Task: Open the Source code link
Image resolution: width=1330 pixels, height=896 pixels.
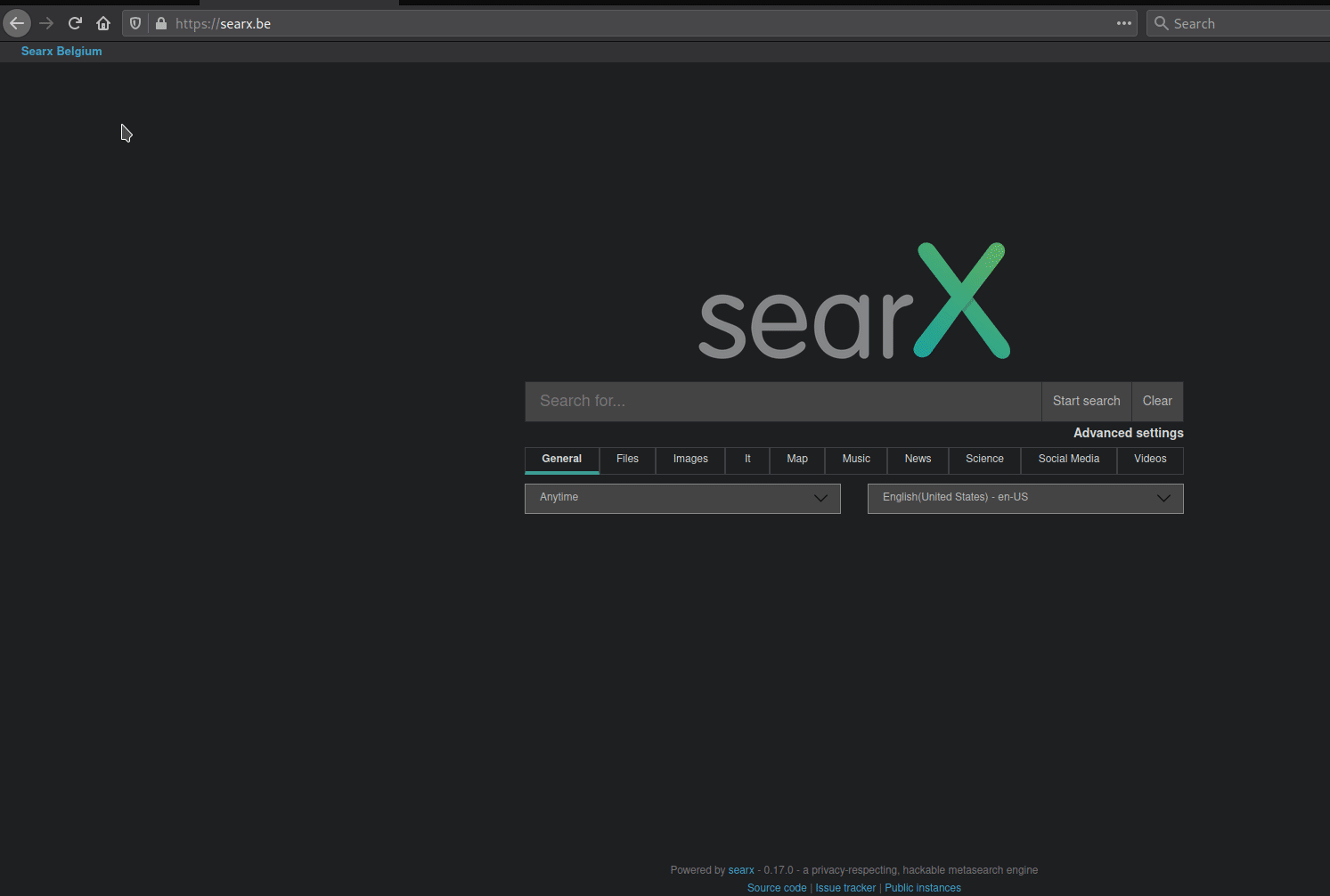Action: pyautogui.click(x=776, y=887)
